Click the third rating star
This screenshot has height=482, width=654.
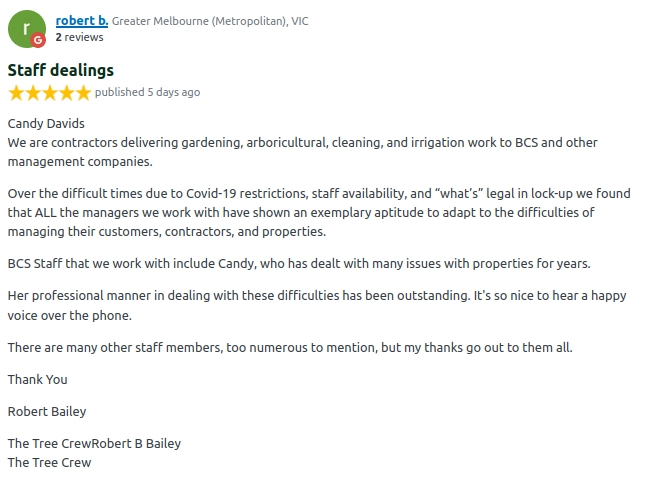[49, 93]
